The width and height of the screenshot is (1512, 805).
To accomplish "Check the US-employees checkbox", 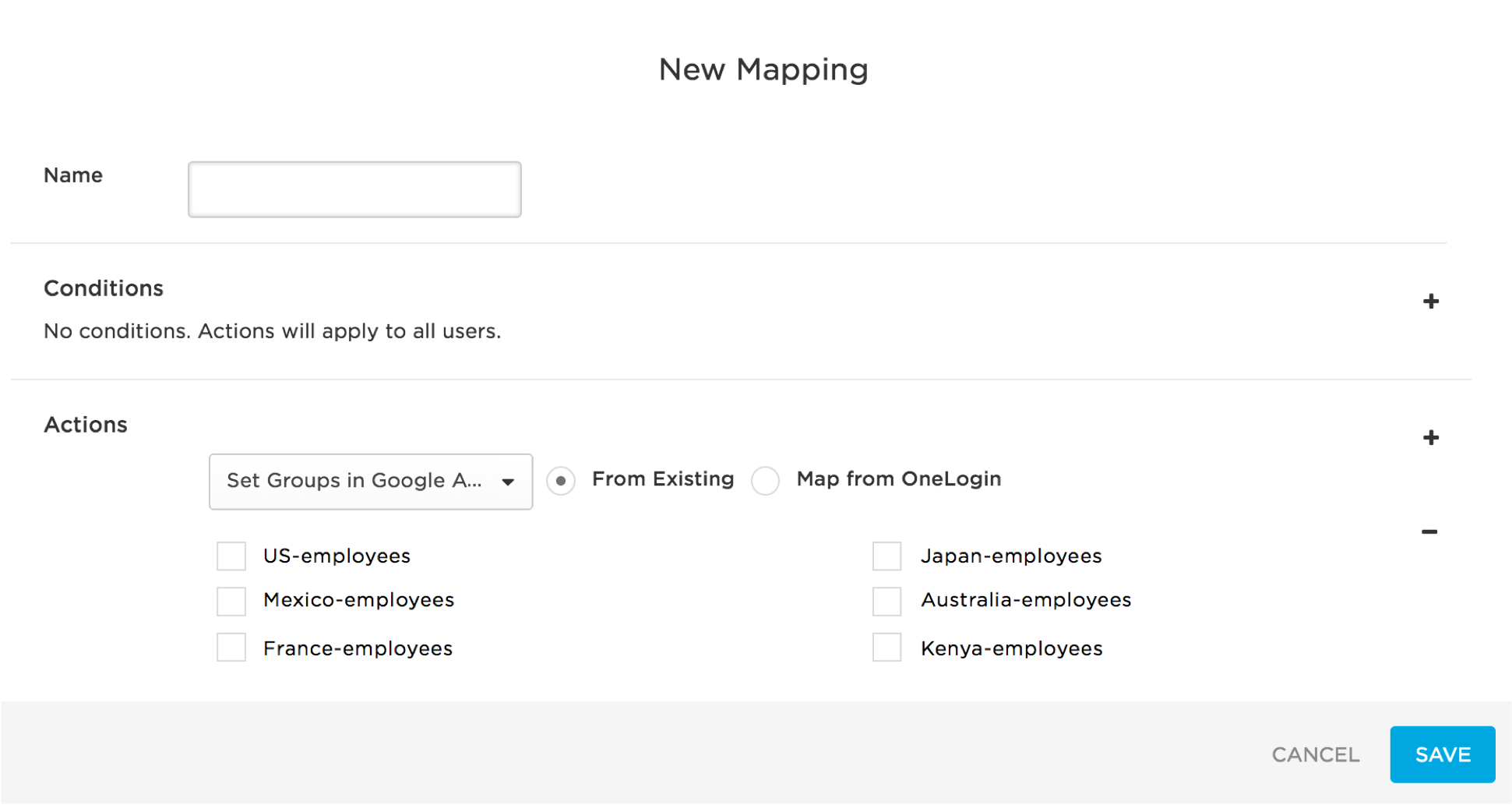I will coord(231,556).
